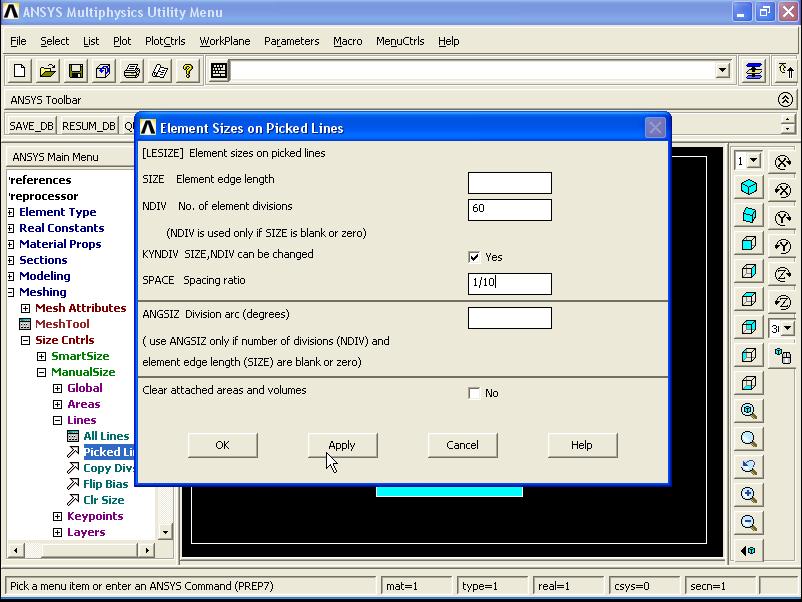Click the NDIV divisions input field

pyautogui.click(x=510, y=210)
